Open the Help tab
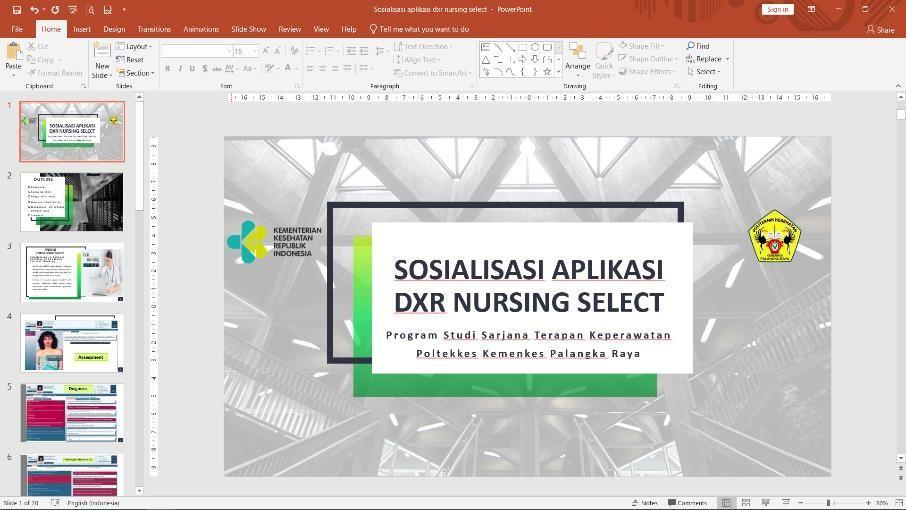The image size is (906, 510). point(348,29)
